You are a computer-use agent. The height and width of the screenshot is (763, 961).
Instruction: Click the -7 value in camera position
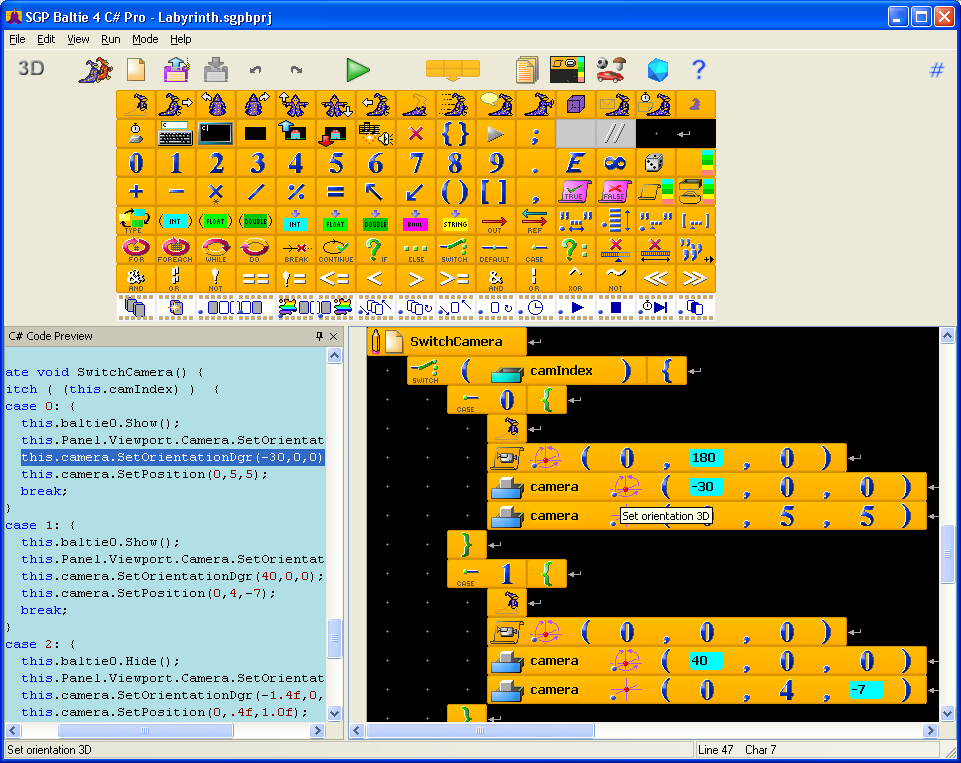tap(866, 690)
